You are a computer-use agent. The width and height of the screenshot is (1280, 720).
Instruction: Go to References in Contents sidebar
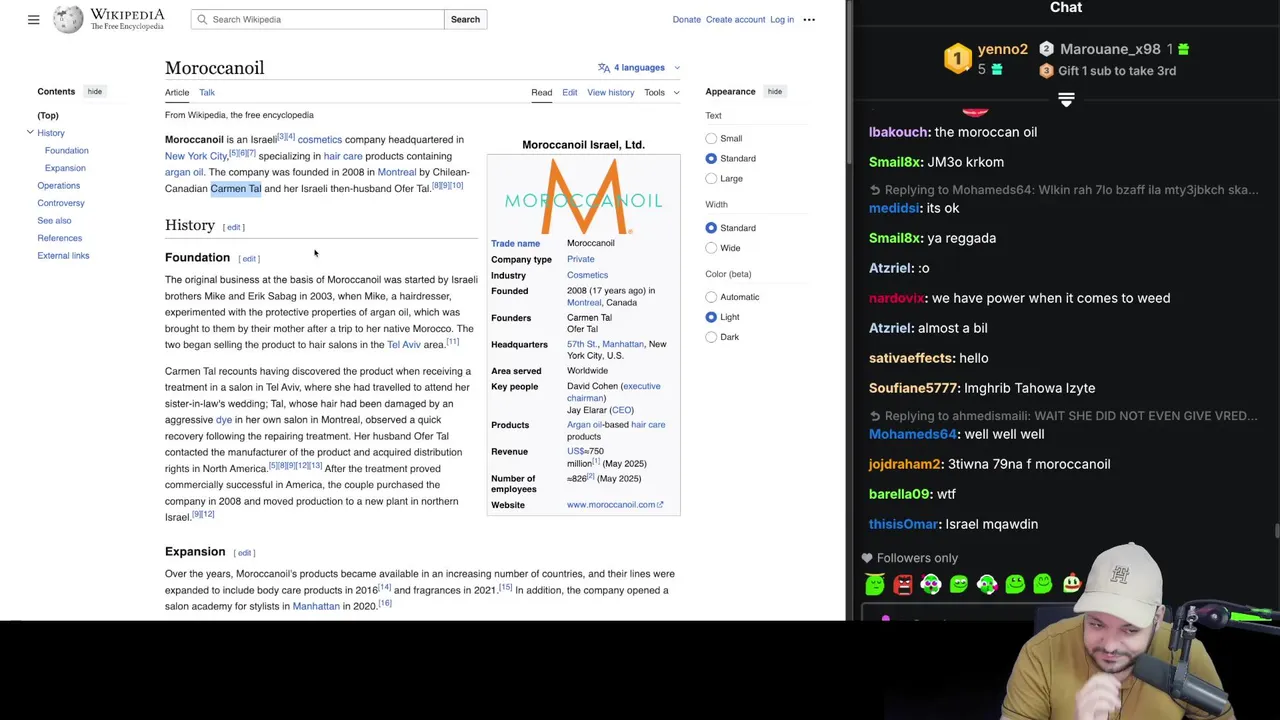[x=59, y=238]
